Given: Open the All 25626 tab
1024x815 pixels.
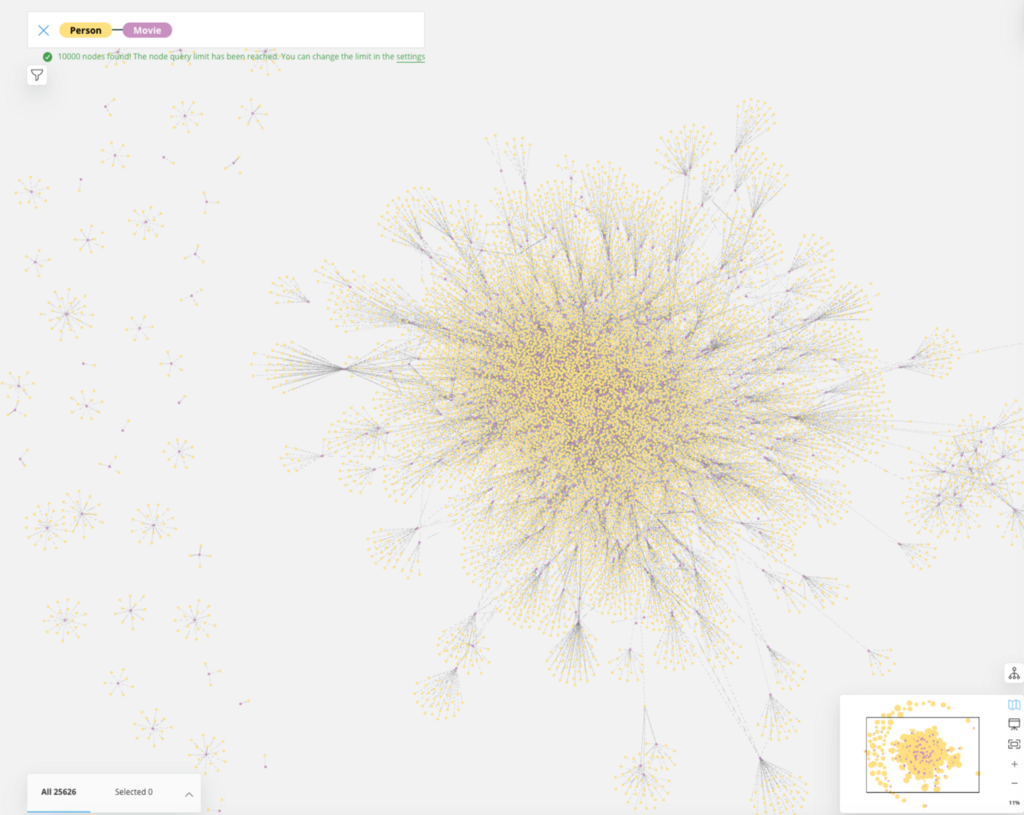Looking at the screenshot, I should [x=59, y=792].
